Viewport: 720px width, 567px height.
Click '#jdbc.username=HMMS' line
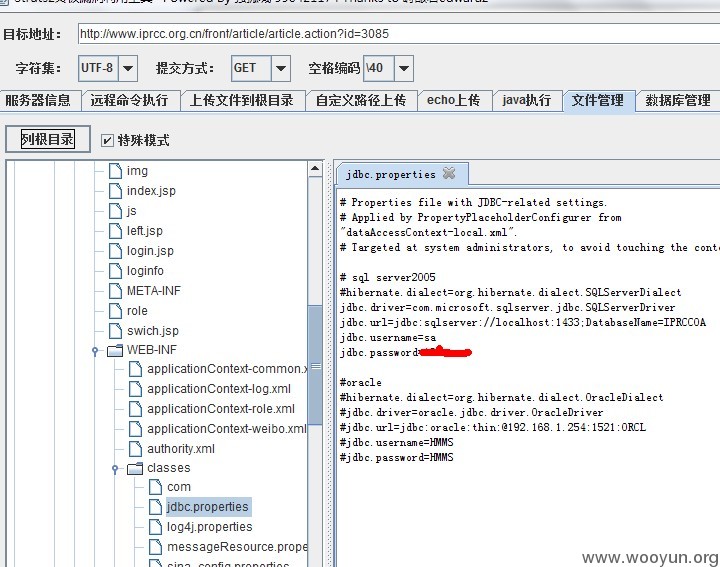[397, 443]
